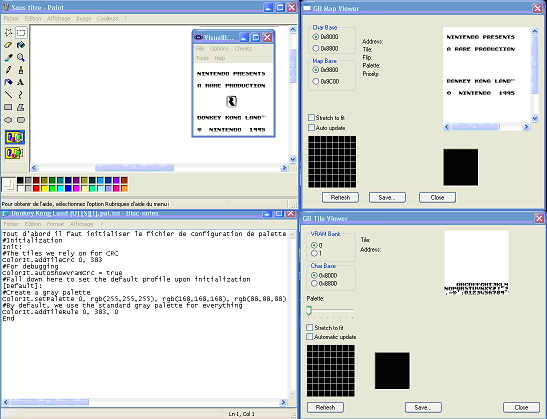Open the Format menu in Bloc-notes
The image size is (547, 419).
click(x=55, y=224)
